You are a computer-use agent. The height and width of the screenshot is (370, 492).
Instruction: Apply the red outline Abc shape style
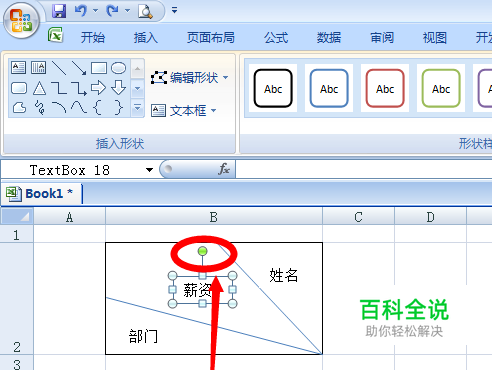[x=385, y=88]
